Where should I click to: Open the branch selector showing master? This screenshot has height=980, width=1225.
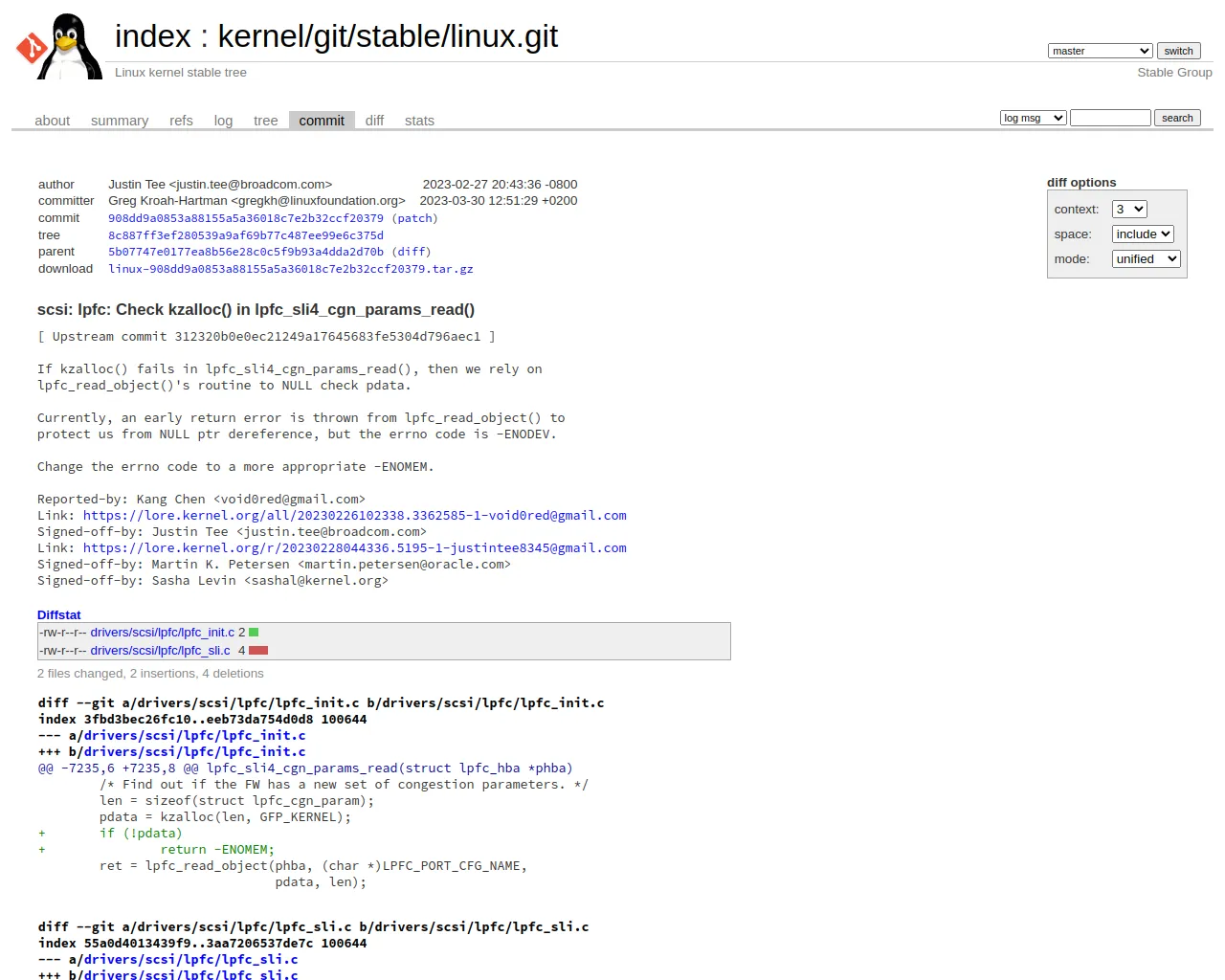[1101, 51]
